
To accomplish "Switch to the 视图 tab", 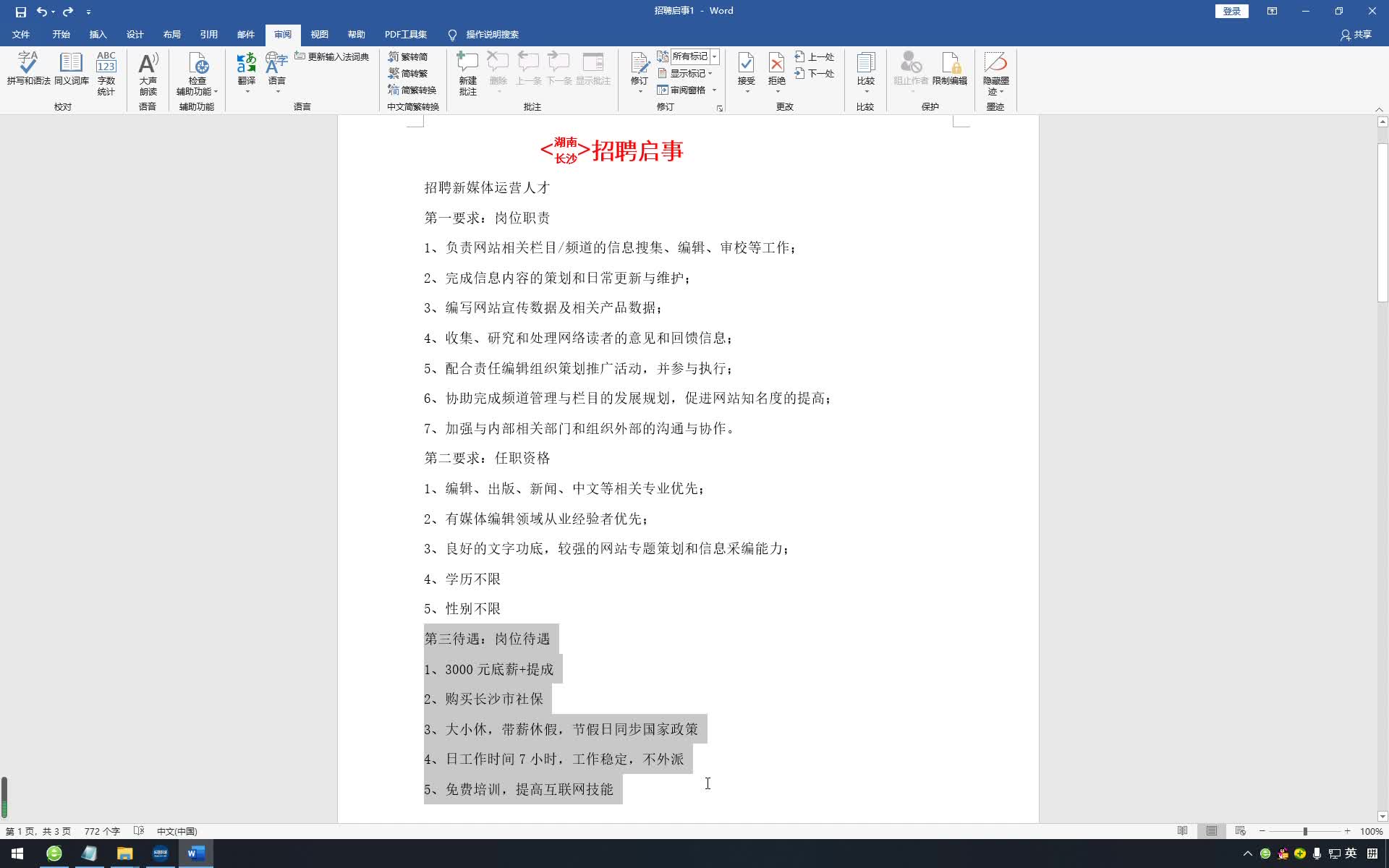I will [x=319, y=35].
